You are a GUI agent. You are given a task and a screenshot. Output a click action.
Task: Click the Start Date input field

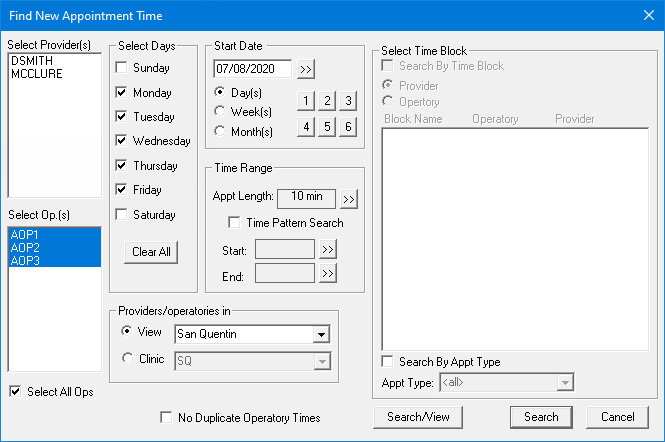pyautogui.click(x=253, y=69)
